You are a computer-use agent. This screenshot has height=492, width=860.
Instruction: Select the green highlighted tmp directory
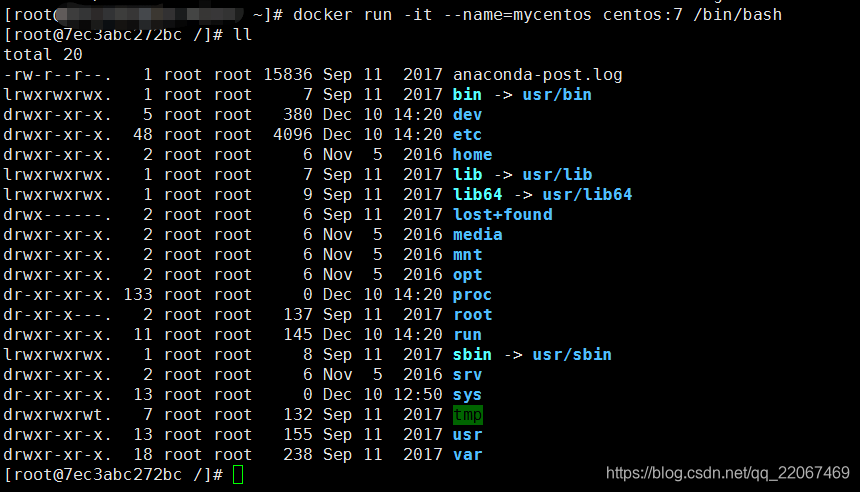[x=467, y=415]
